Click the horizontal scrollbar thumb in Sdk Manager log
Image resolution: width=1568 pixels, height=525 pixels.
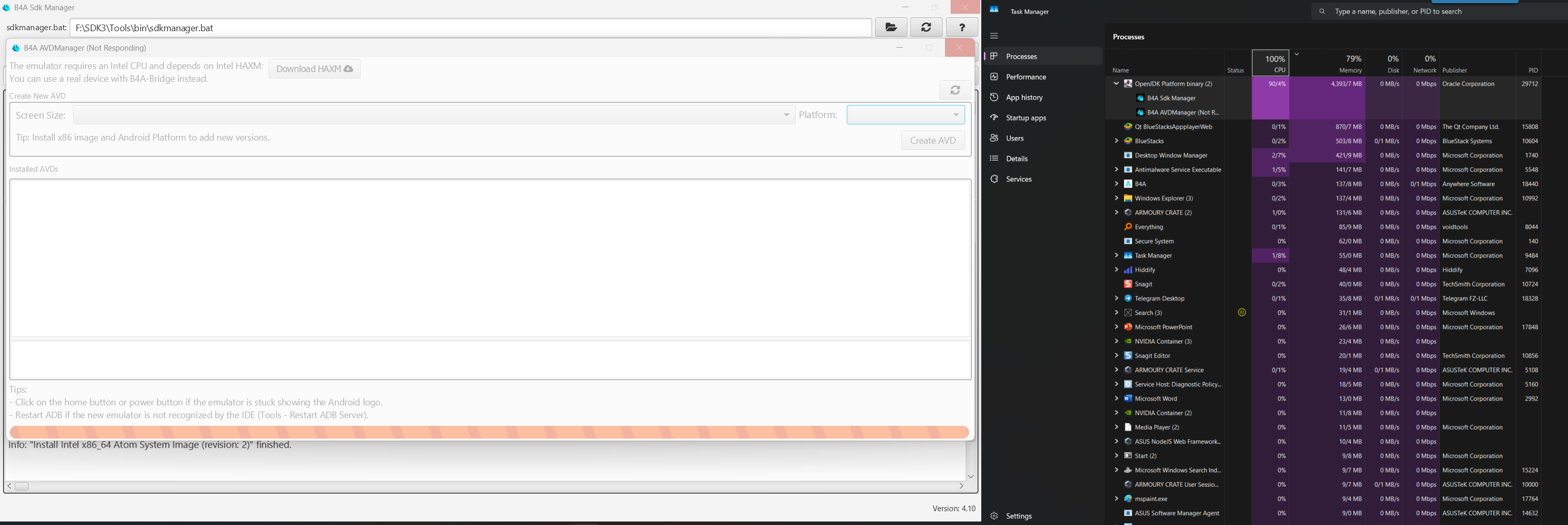click(x=22, y=486)
